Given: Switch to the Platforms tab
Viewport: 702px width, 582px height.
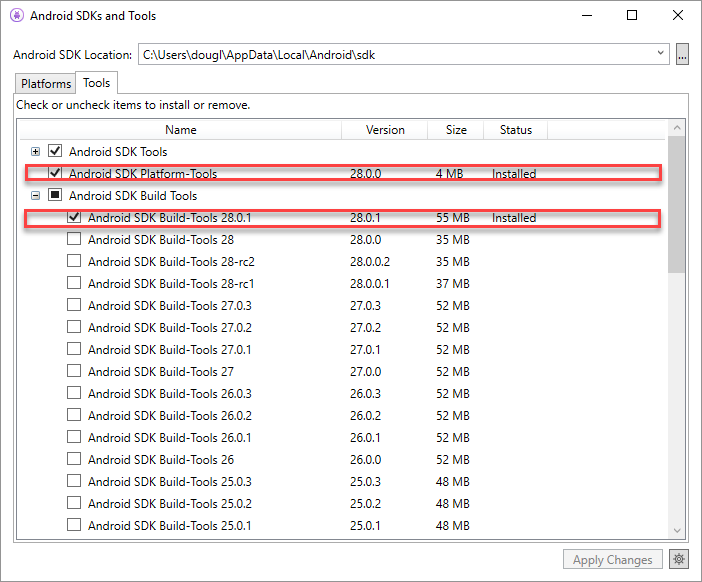Looking at the screenshot, I should pos(46,84).
